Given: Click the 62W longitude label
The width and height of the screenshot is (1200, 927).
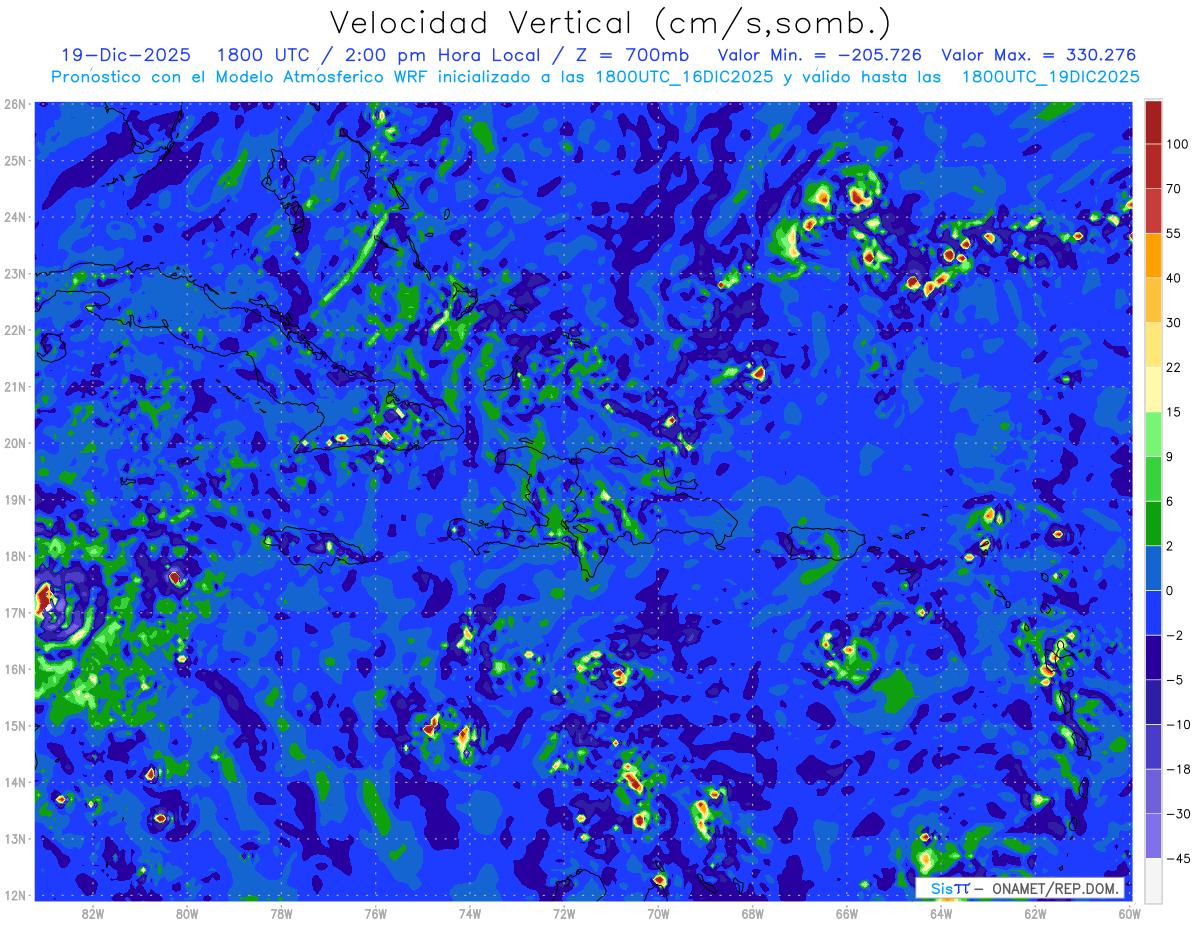Looking at the screenshot, I should (1035, 913).
